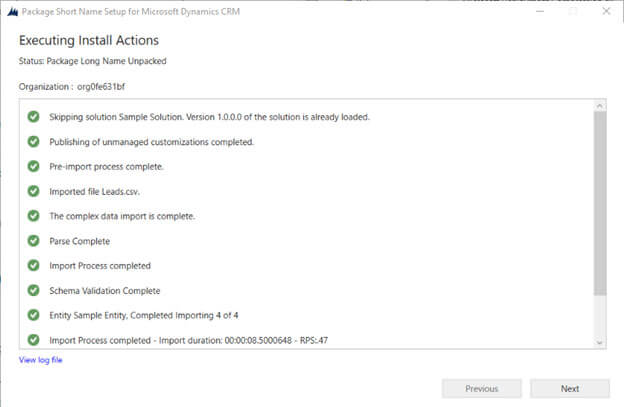Click the scroll up arrow of the log list
The height and width of the screenshot is (407, 624).
pyautogui.click(x=600, y=106)
